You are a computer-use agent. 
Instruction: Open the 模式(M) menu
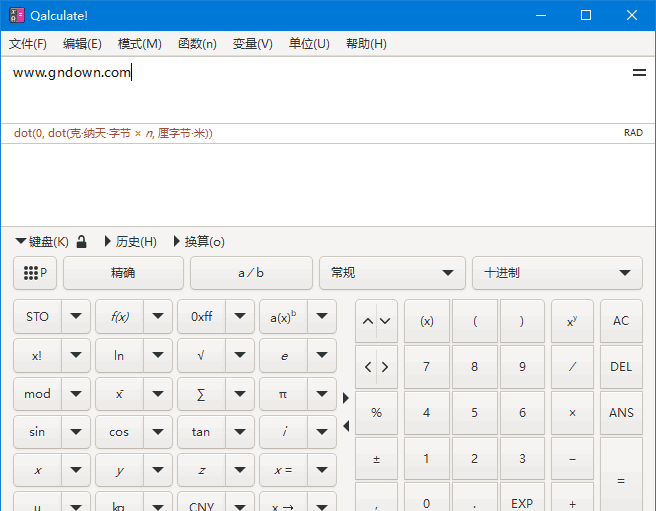click(139, 44)
